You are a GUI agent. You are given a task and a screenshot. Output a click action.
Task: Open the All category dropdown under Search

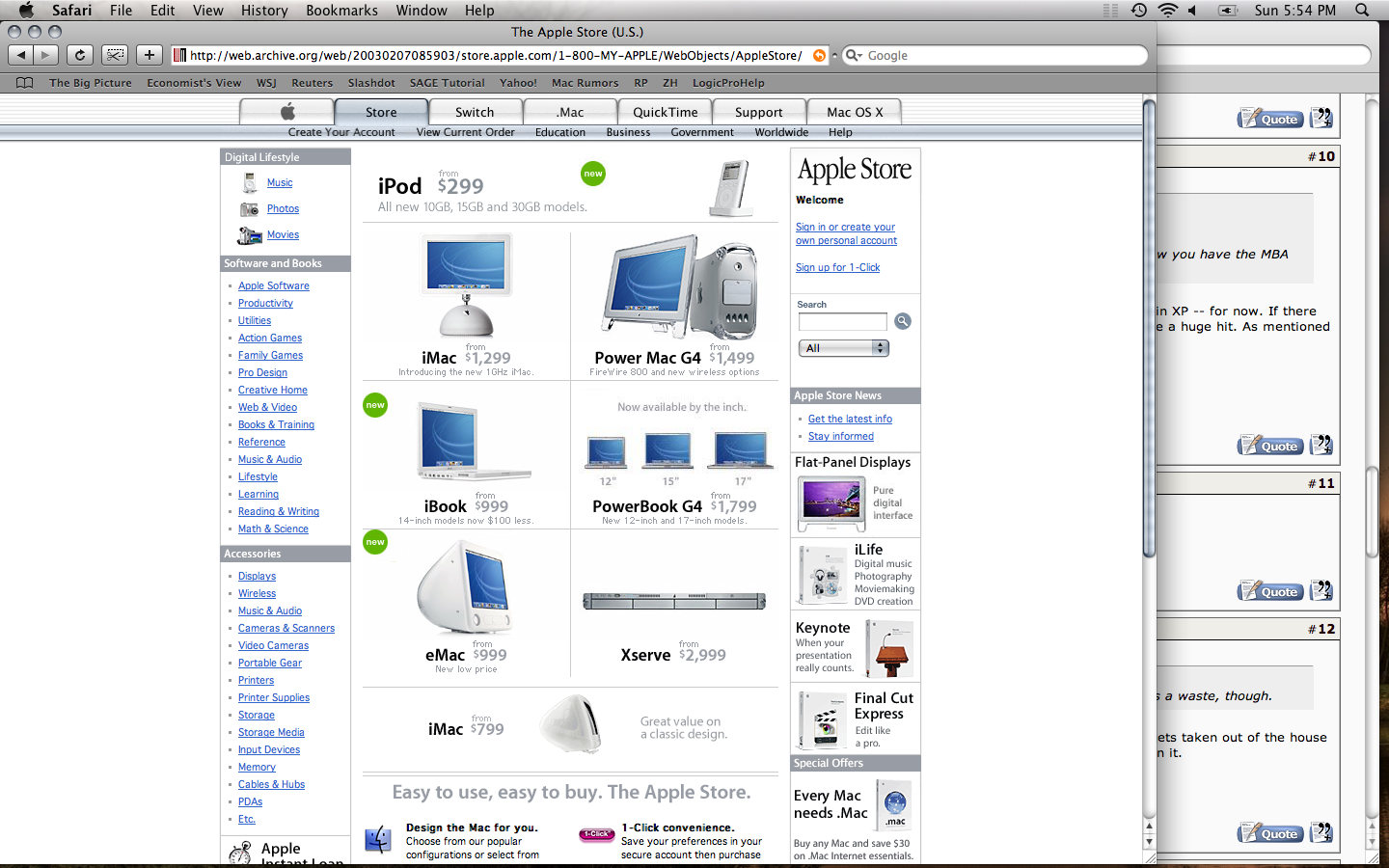tap(844, 348)
